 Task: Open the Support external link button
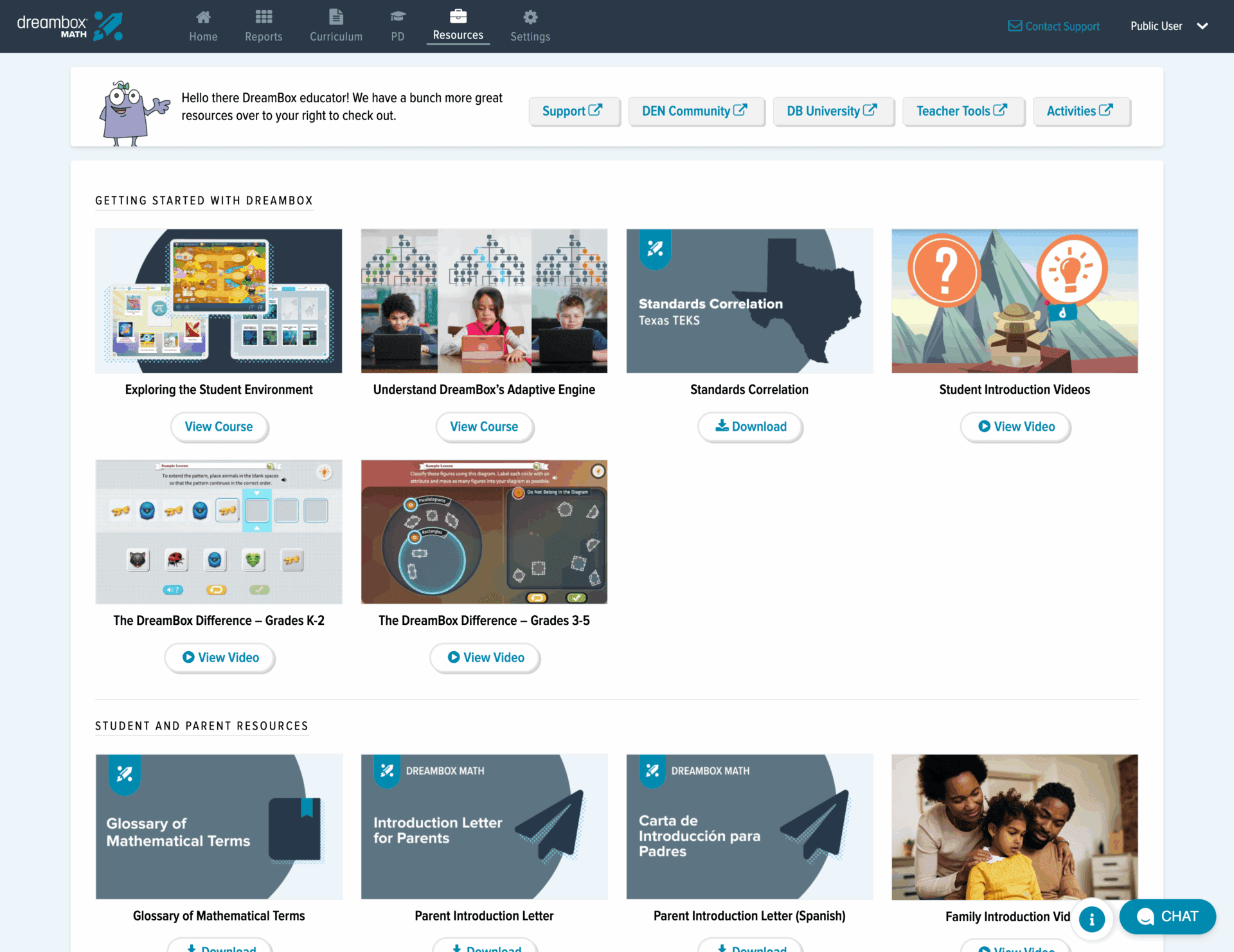573,111
